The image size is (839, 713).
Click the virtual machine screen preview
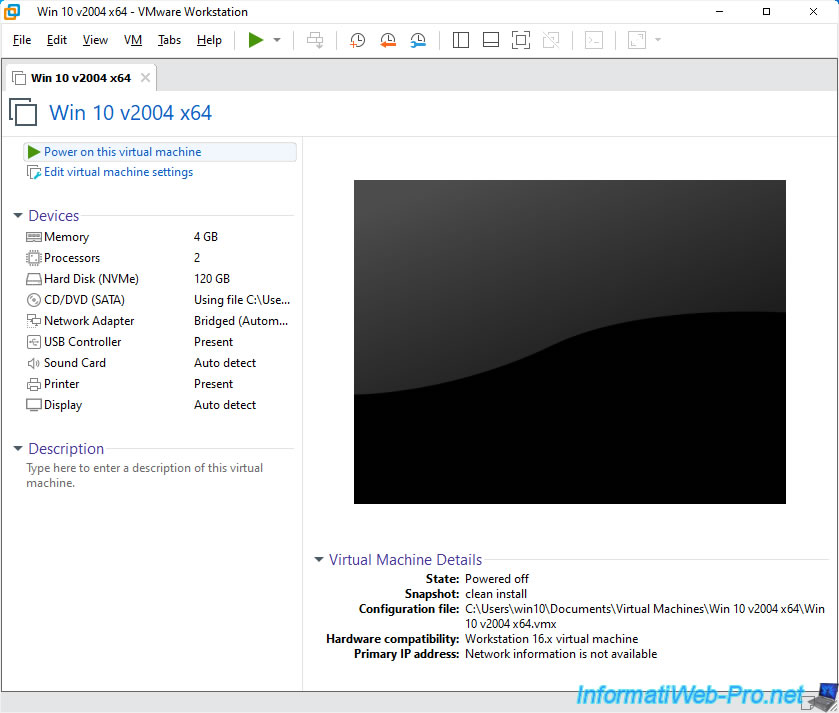pos(570,342)
